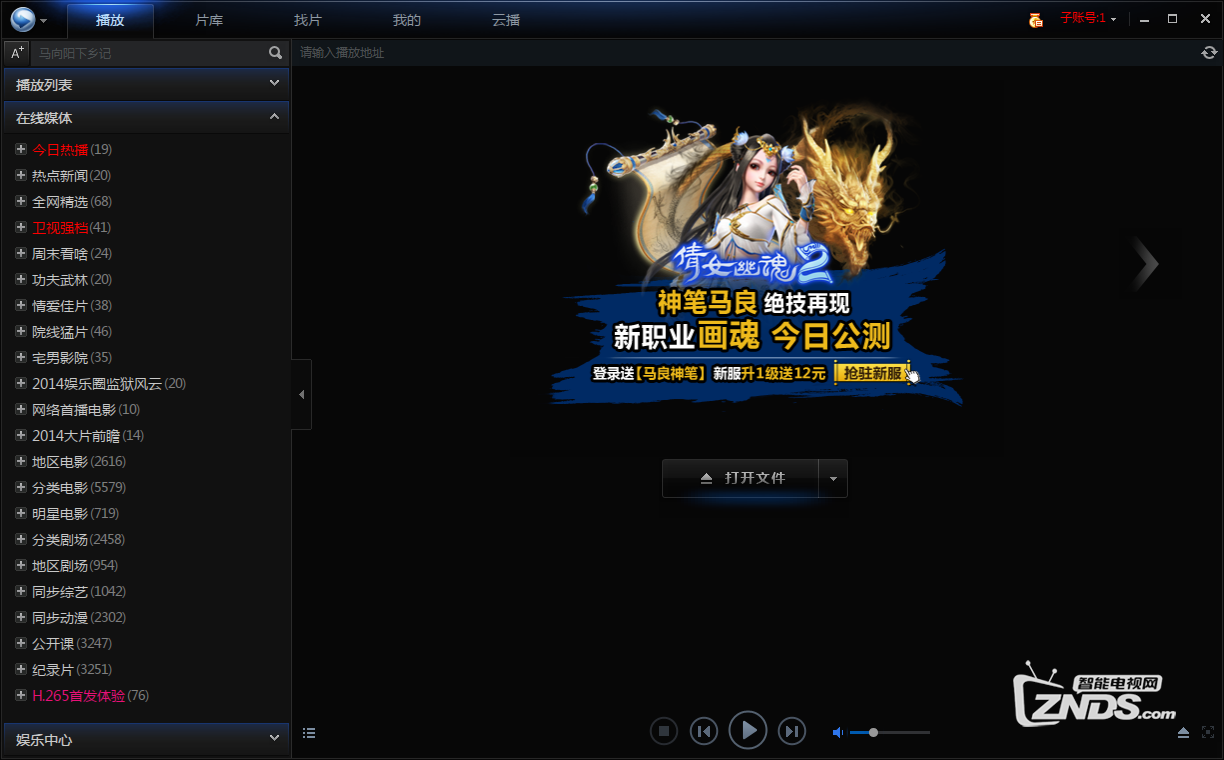Expand the 宅男影院 category

(21, 357)
